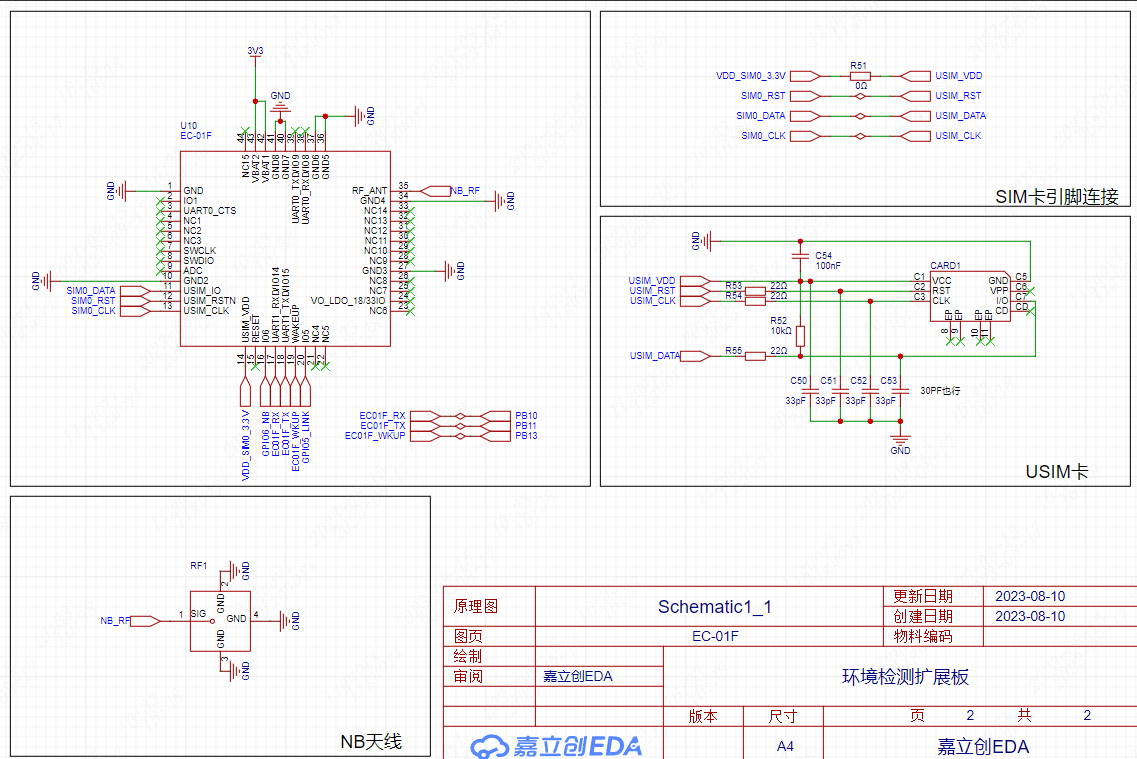Click the 审阅 field label

[x=468, y=676]
